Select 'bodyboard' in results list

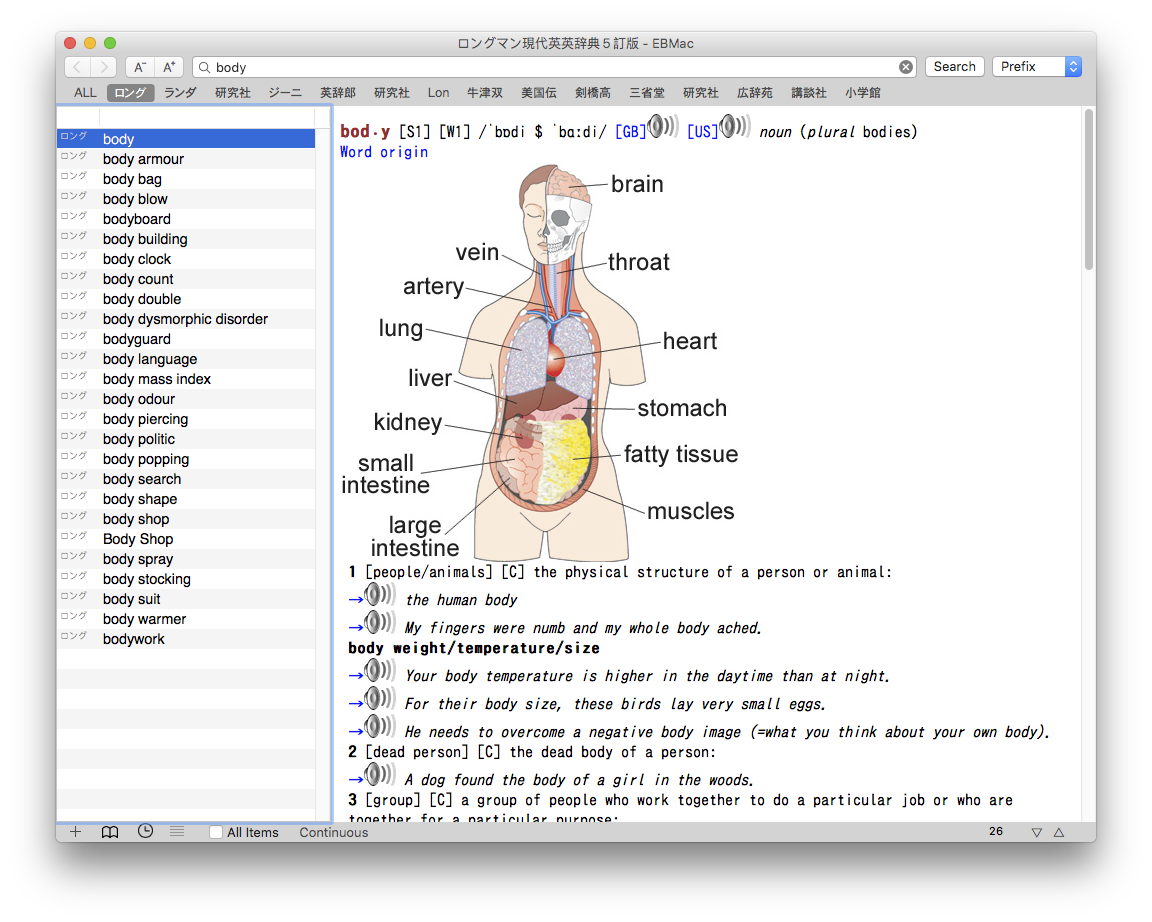tap(187, 219)
